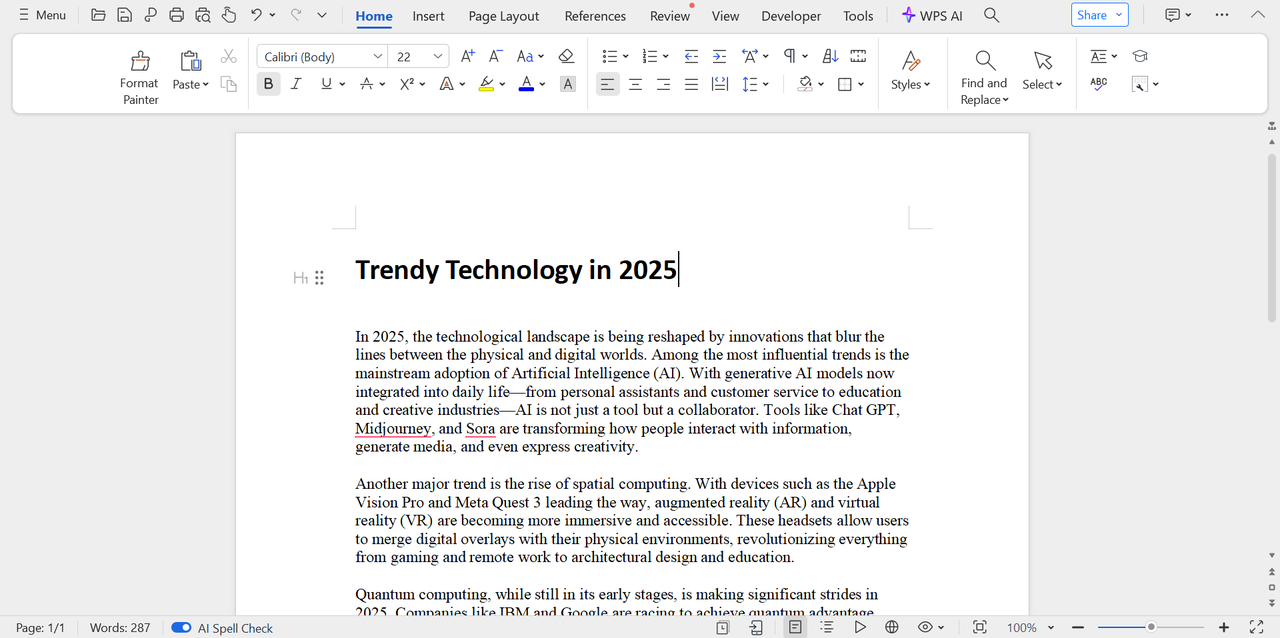
Task: Toggle print layout view in status bar
Action: 795,627
